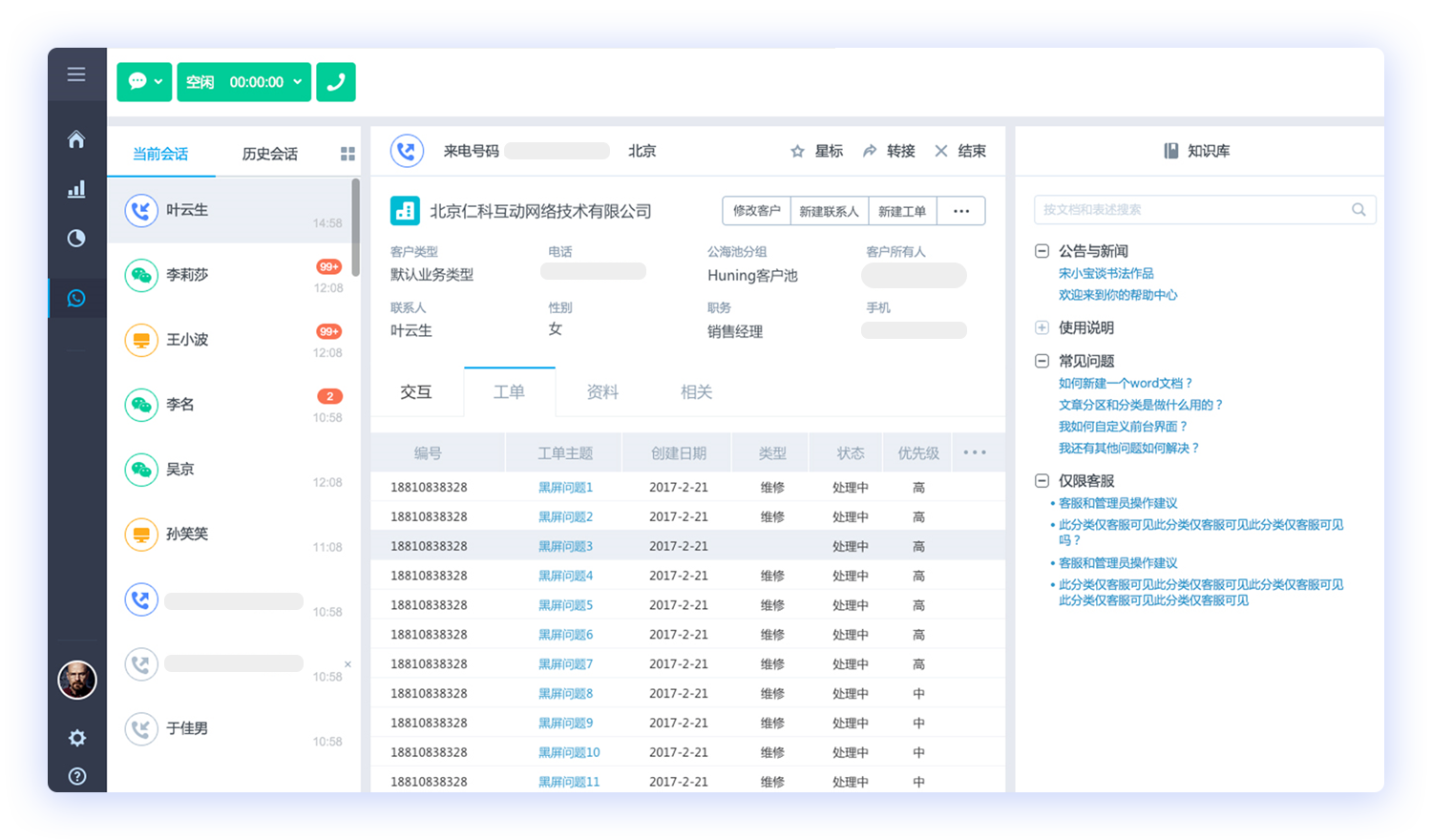
Task: Open table column options ellipsis
Action: [975, 452]
